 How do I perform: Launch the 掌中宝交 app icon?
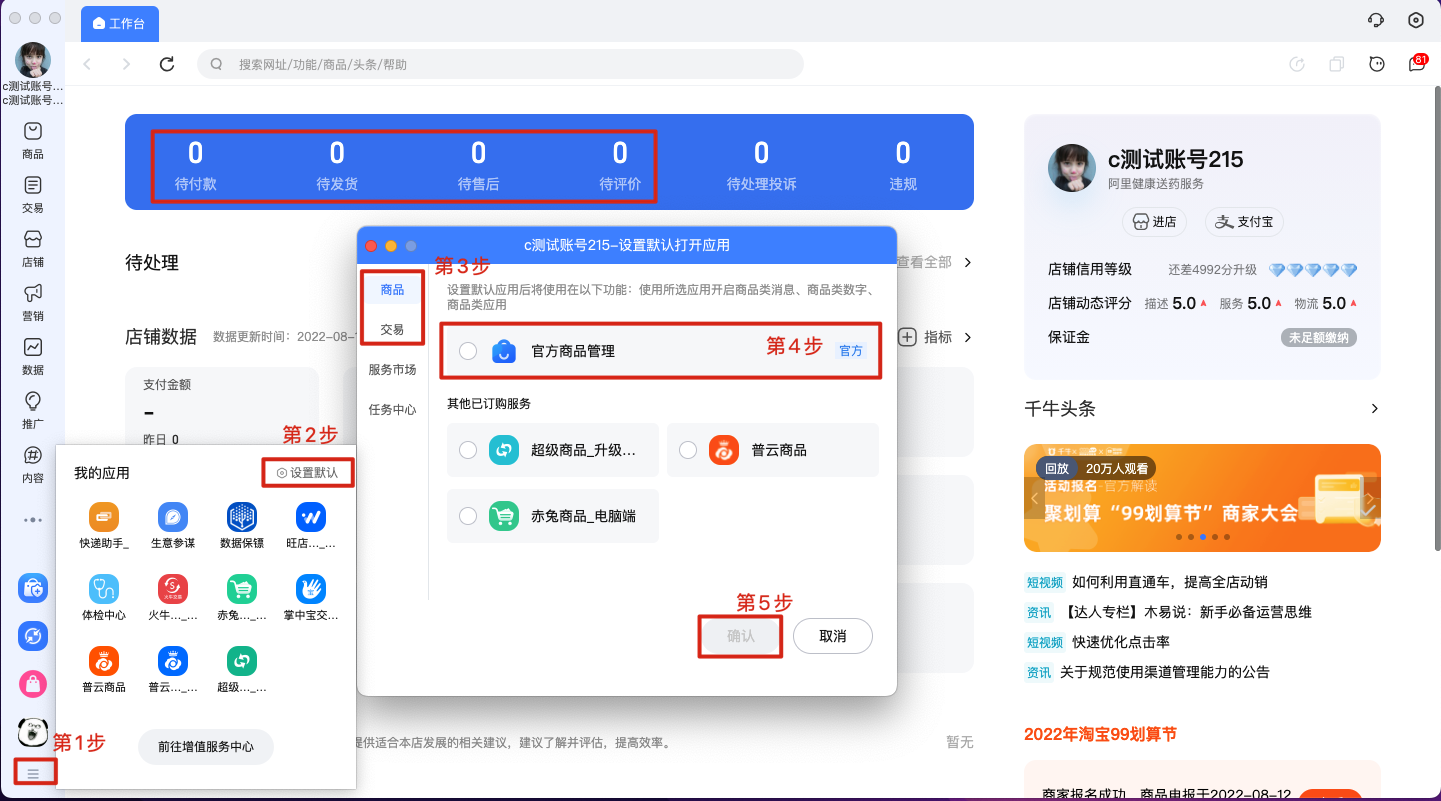point(311,588)
